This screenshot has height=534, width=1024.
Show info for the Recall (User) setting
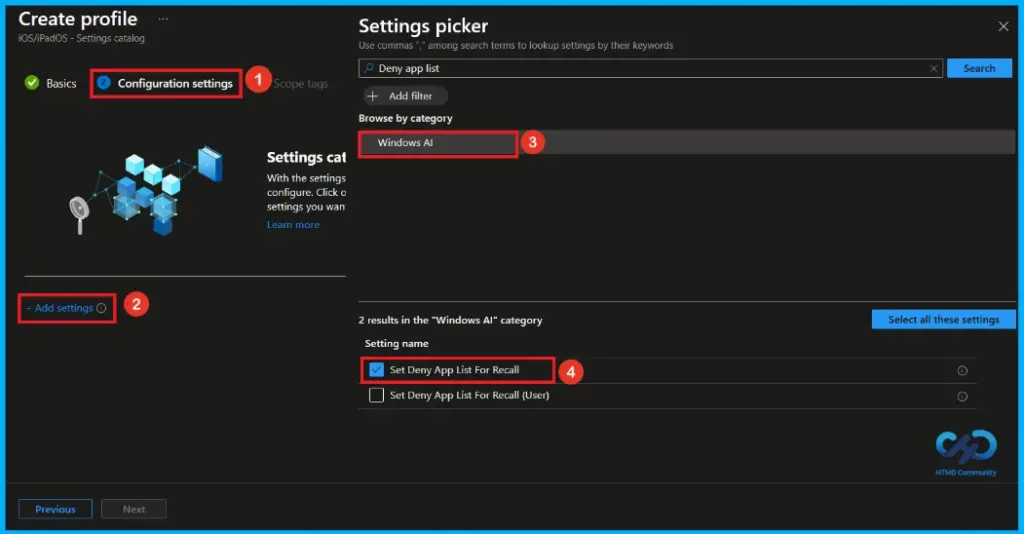point(962,396)
